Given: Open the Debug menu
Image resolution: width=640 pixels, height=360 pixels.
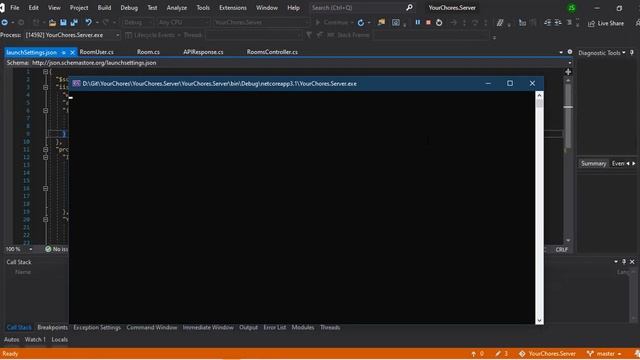Looking at the screenshot, I should coord(129,8).
